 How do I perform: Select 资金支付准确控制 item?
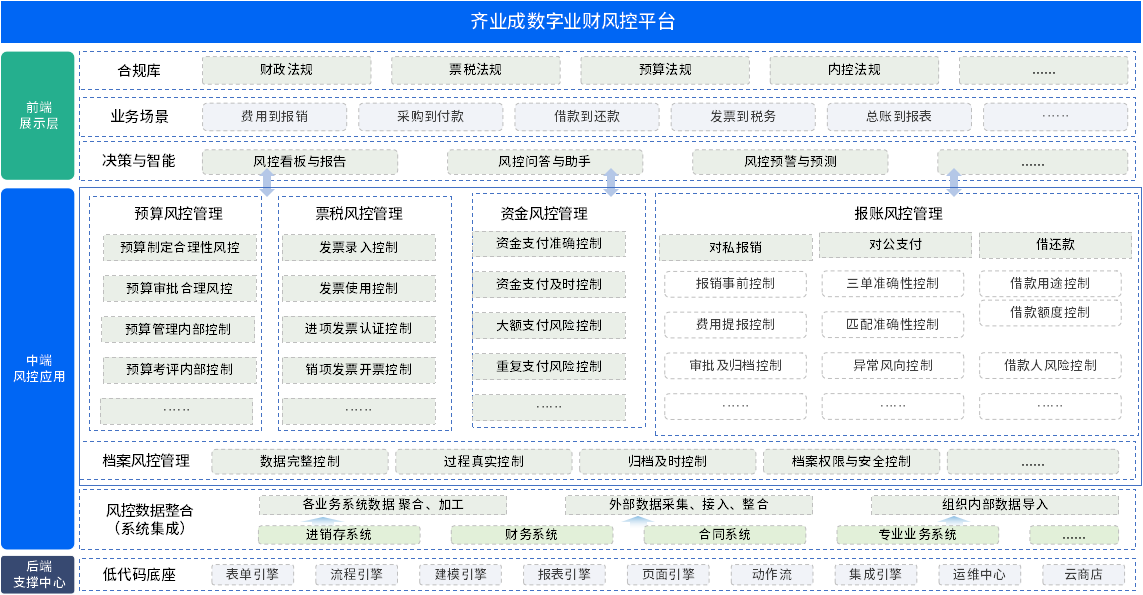click(549, 244)
